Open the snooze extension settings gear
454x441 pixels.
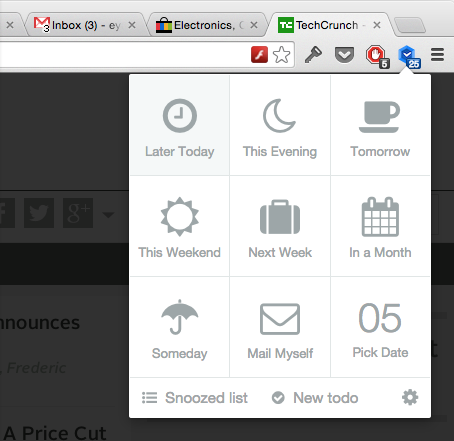[x=410, y=397]
